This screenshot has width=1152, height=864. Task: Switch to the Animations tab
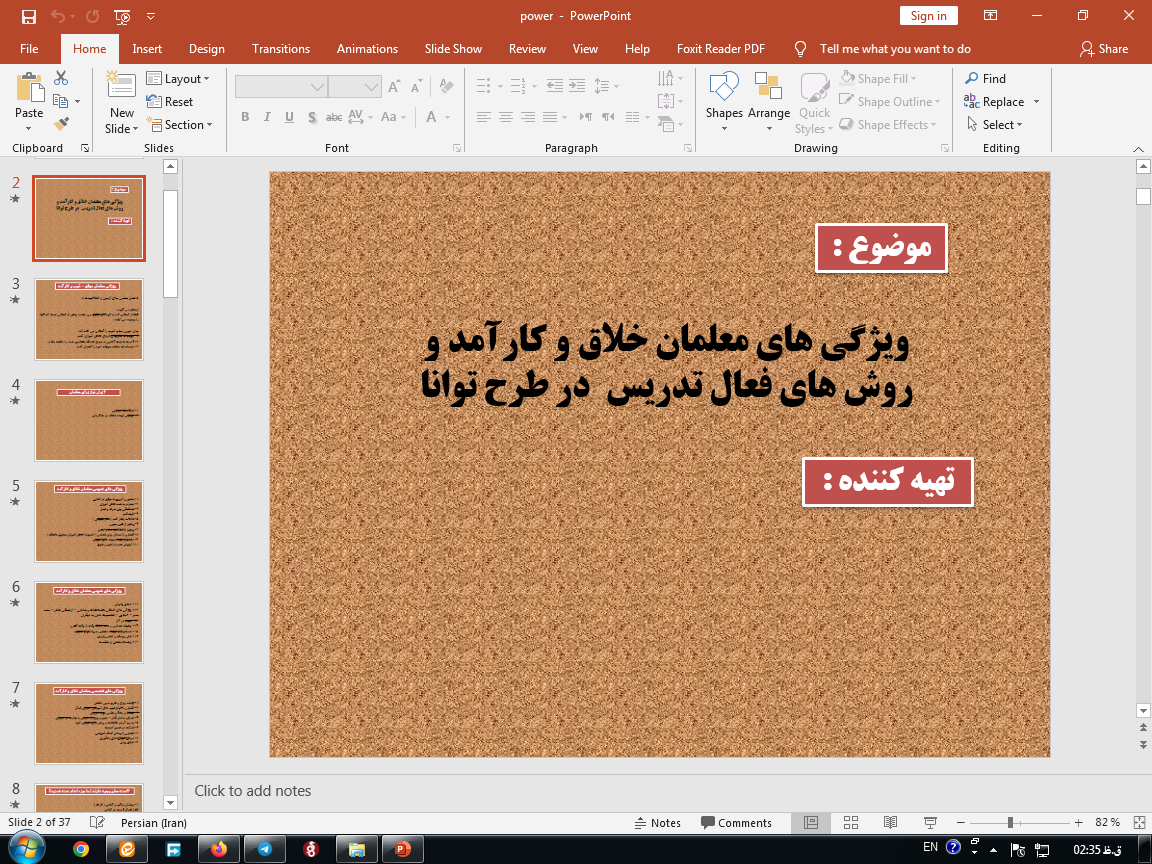pos(367,49)
